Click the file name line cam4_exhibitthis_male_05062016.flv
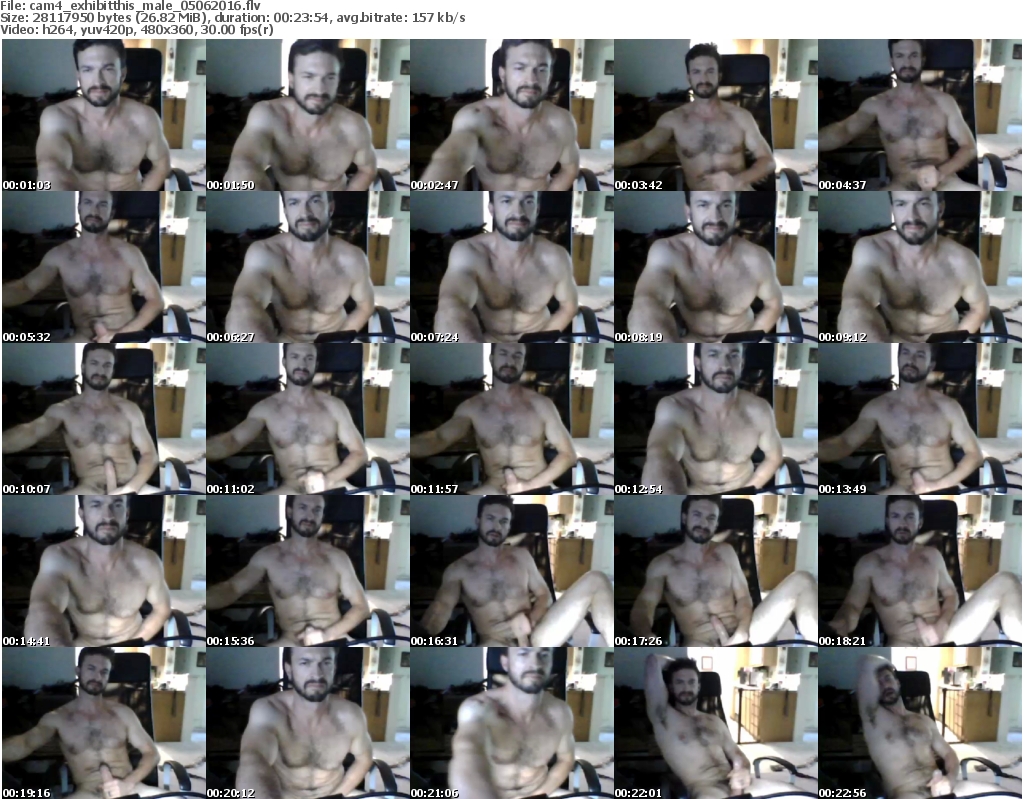This screenshot has height=799, width=1024. 130,6
